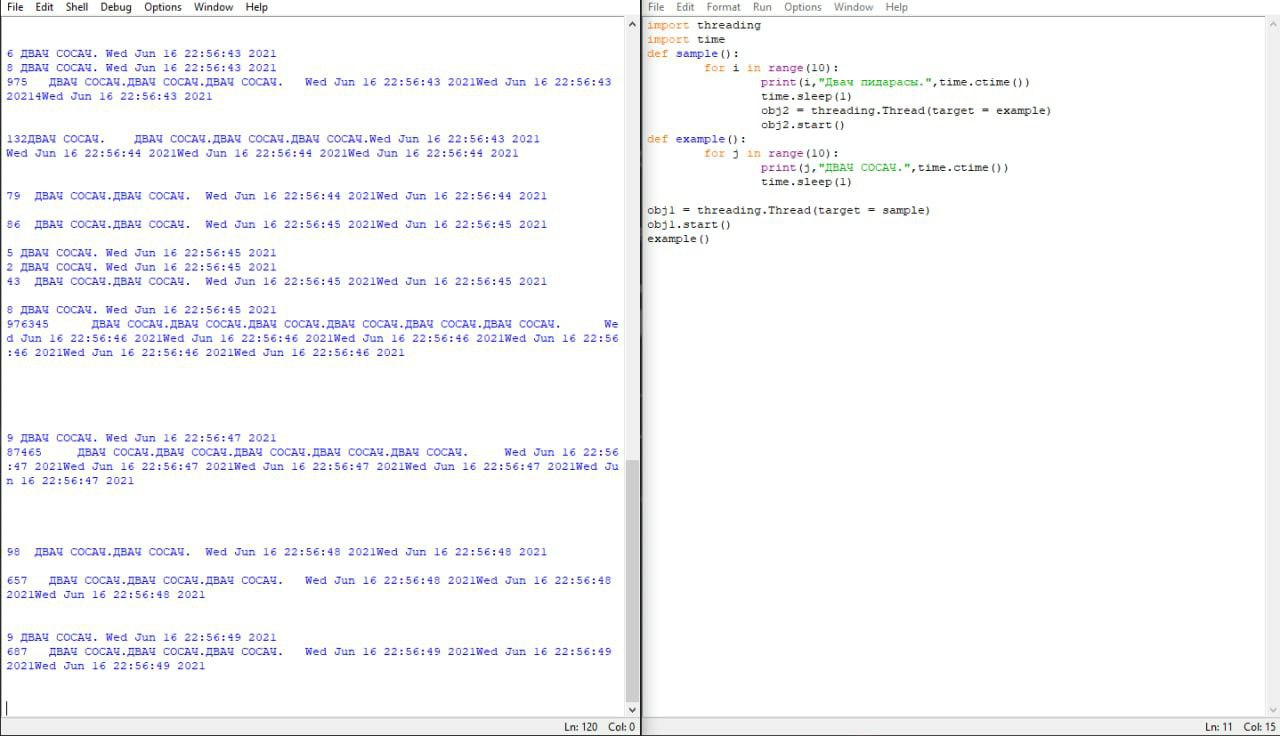Click the final 'example()' call line
This screenshot has height=736, width=1280.
(679, 239)
